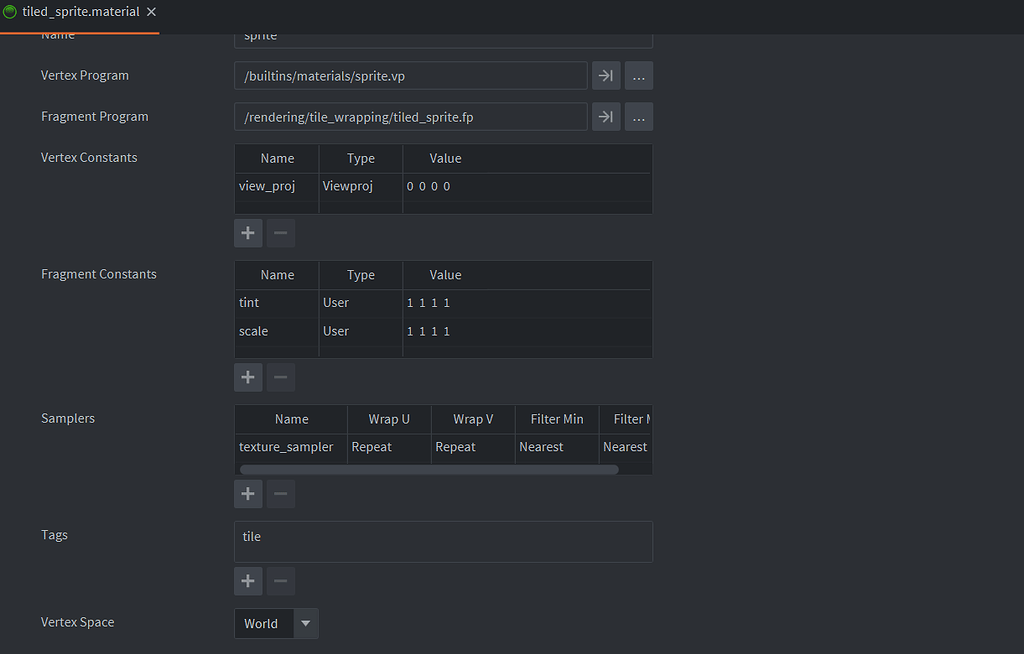Viewport: 1024px width, 654px height.
Task: Add a new fragment constant with plus icon
Action: tap(248, 377)
